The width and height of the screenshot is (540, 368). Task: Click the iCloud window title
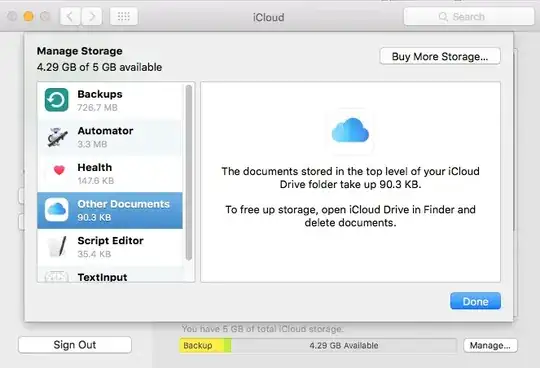(x=269, y=17)
